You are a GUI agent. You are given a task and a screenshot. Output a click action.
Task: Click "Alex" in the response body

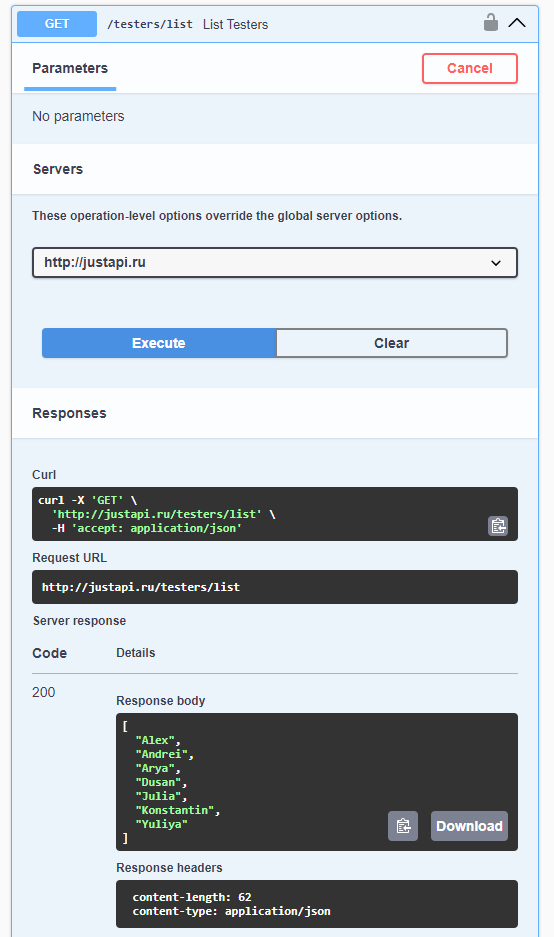155,740
